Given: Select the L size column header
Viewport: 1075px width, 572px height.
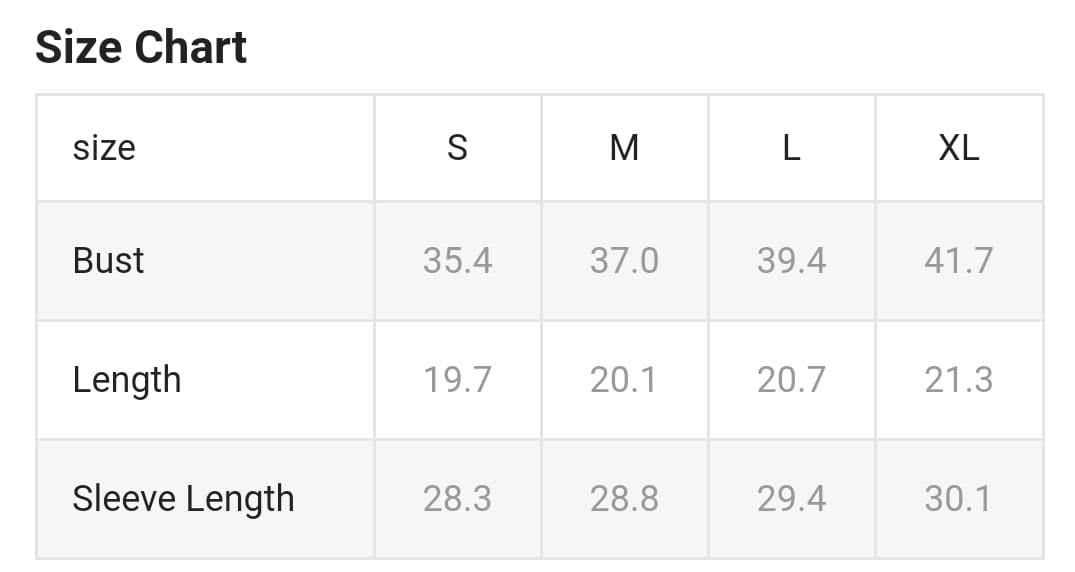Looking at the screenshot, I should pos(791,148).
